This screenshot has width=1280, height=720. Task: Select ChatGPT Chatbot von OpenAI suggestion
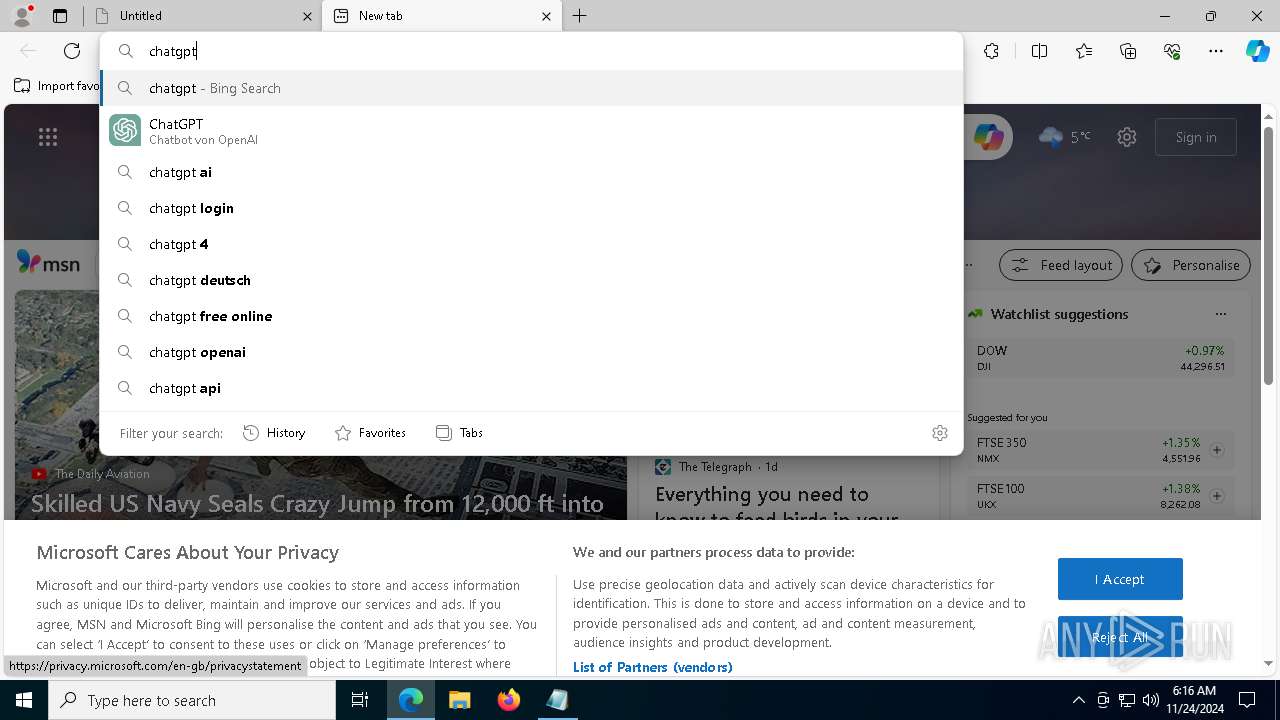(531, 130)
